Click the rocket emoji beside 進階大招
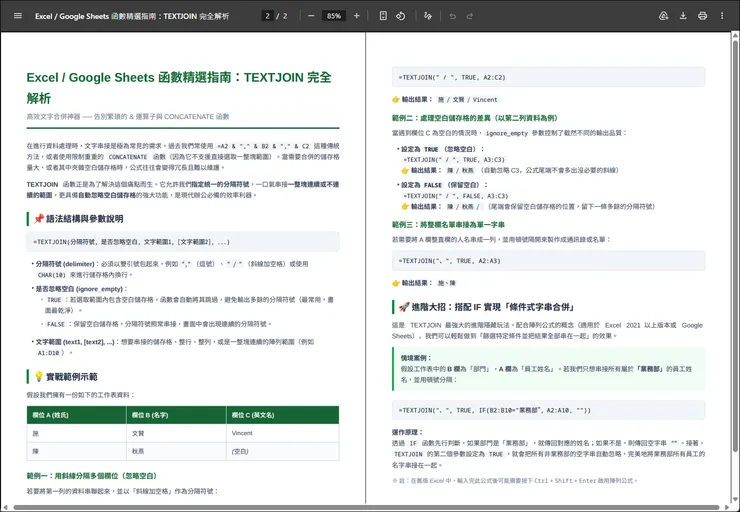 point(404,307)
